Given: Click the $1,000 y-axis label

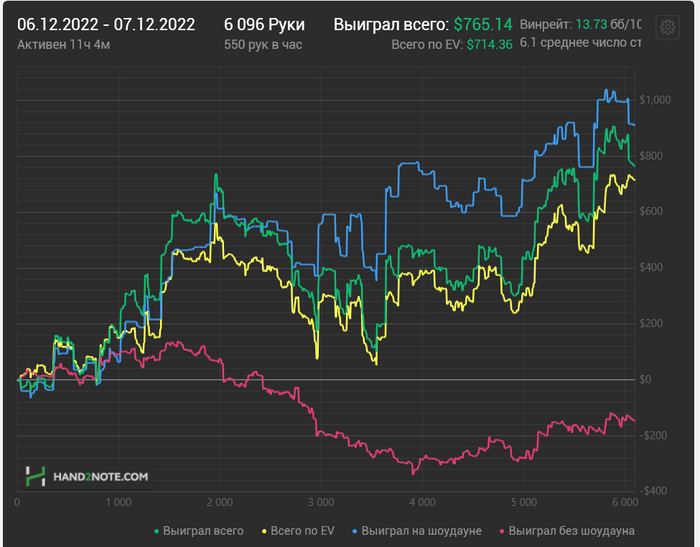Looking at the screenshot, I should point(655,100).
